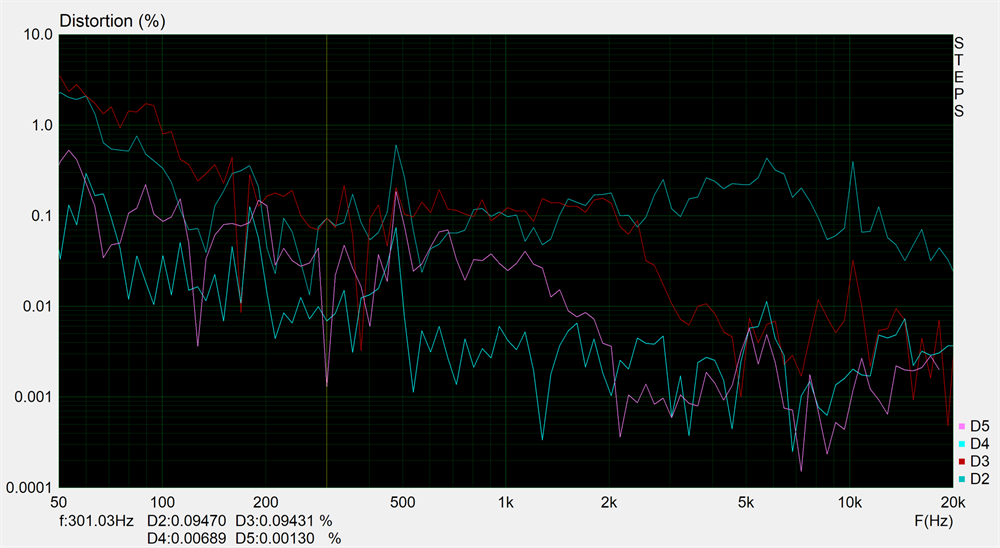Click the vertical STEPS label
The width and height of the screenshot is (1000, 548).
pos(959,77)
